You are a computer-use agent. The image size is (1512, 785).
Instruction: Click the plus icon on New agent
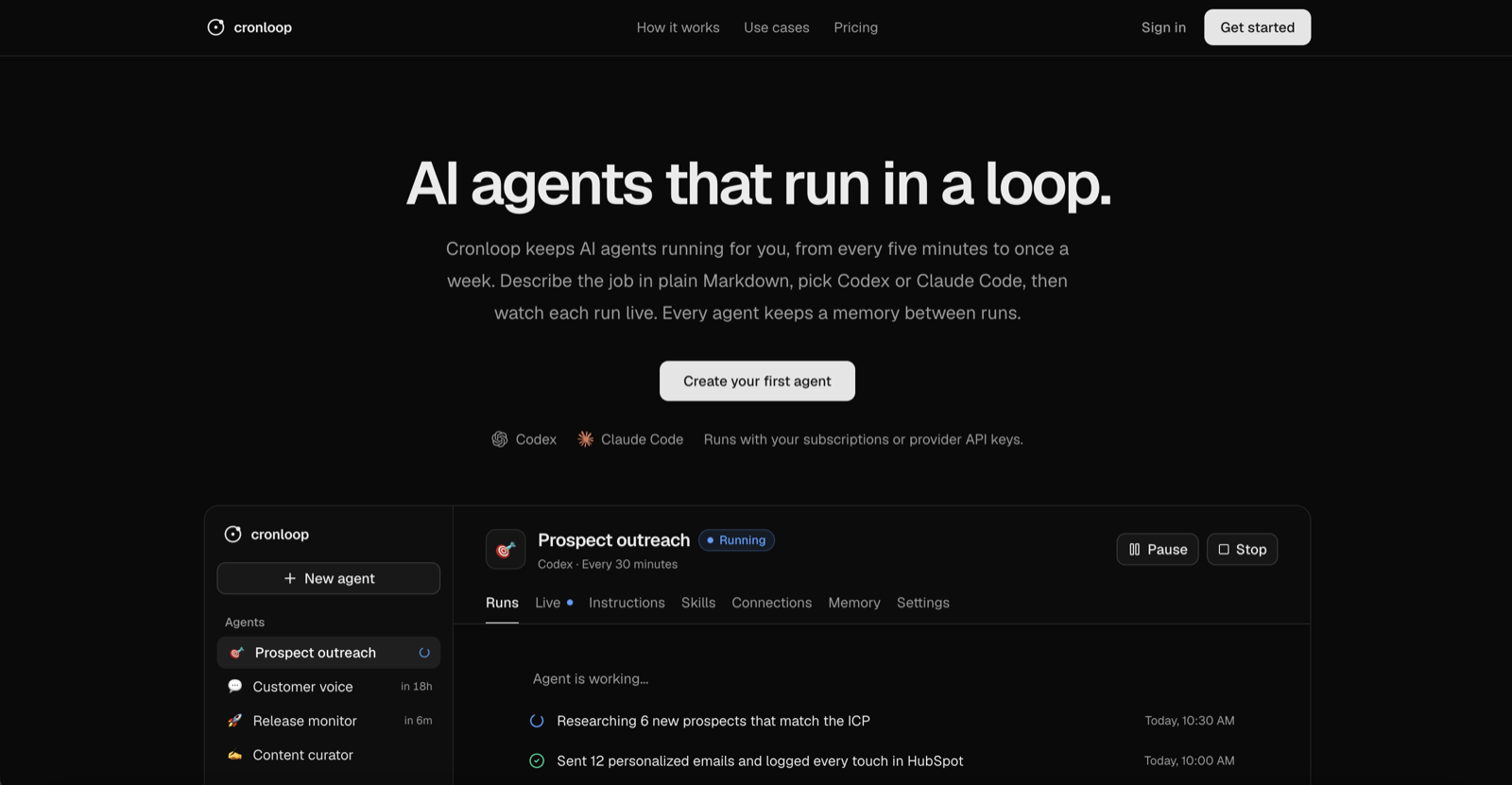click(290, 578)
